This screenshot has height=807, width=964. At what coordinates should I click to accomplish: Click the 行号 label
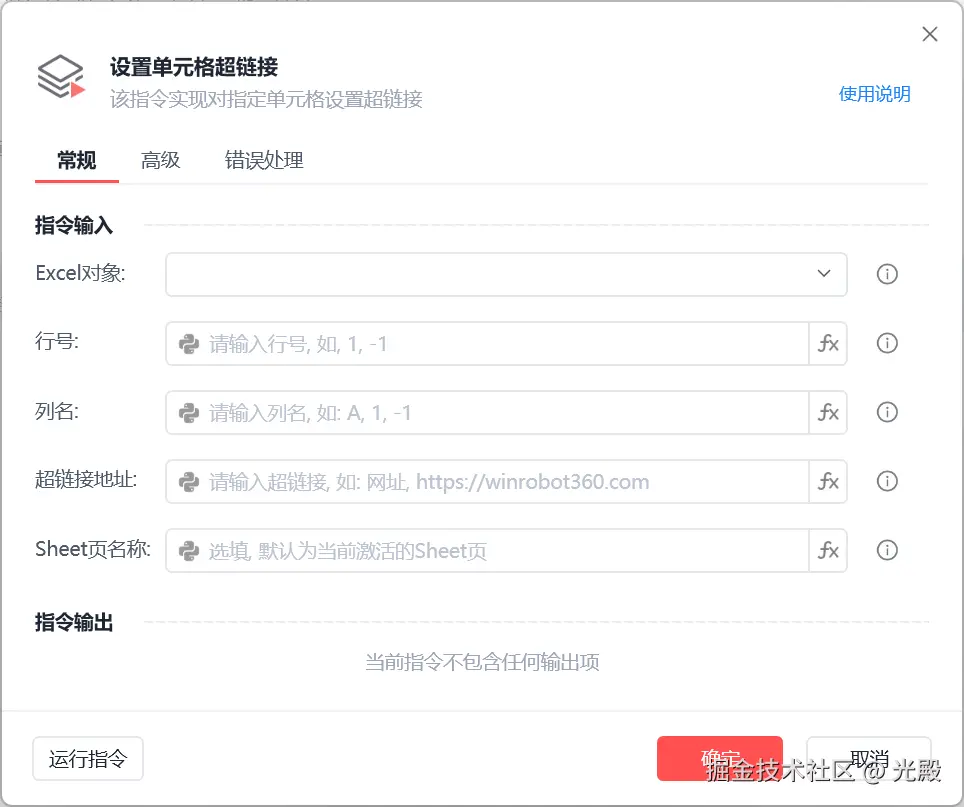tap(57, 341)
